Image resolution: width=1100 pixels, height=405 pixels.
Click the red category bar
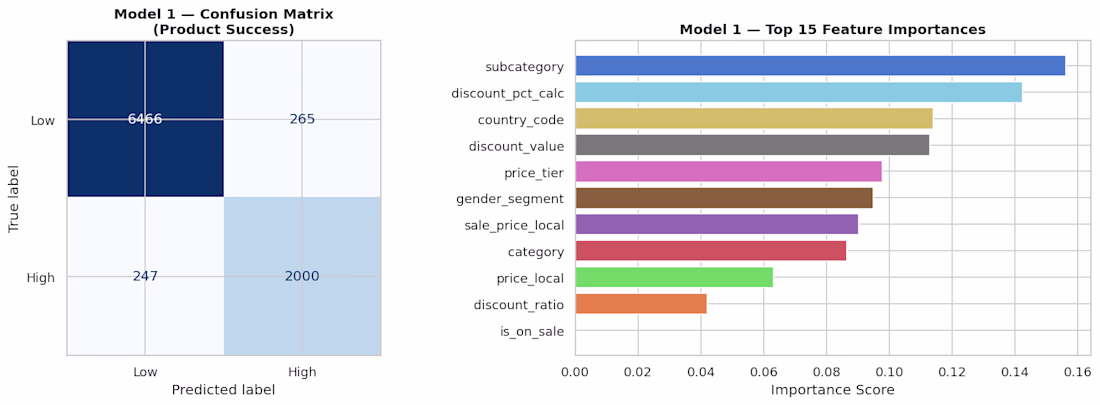pos(710,251)
